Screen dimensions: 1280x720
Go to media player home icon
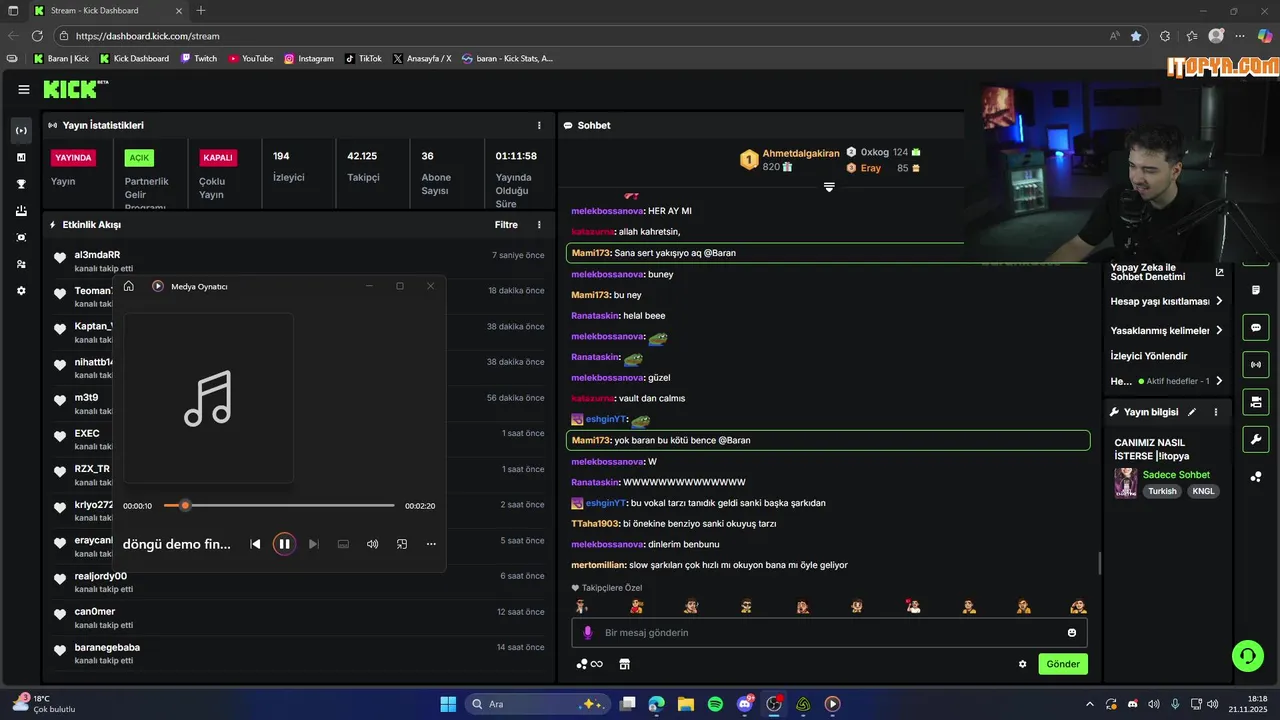pos(129,286)
